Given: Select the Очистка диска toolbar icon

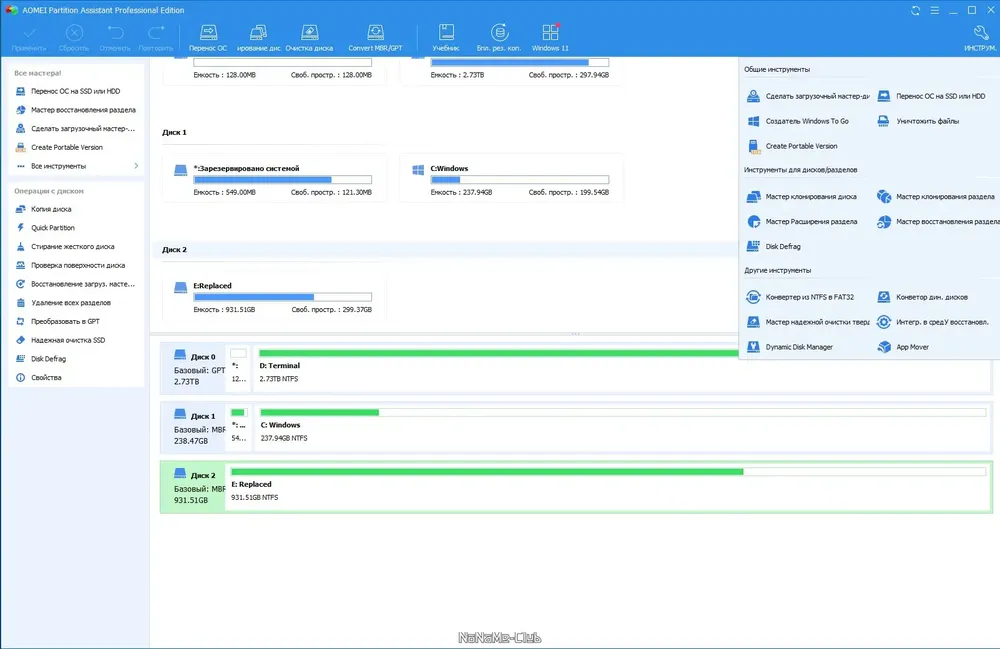Looking at the screenshot, I should coord(309,38).
